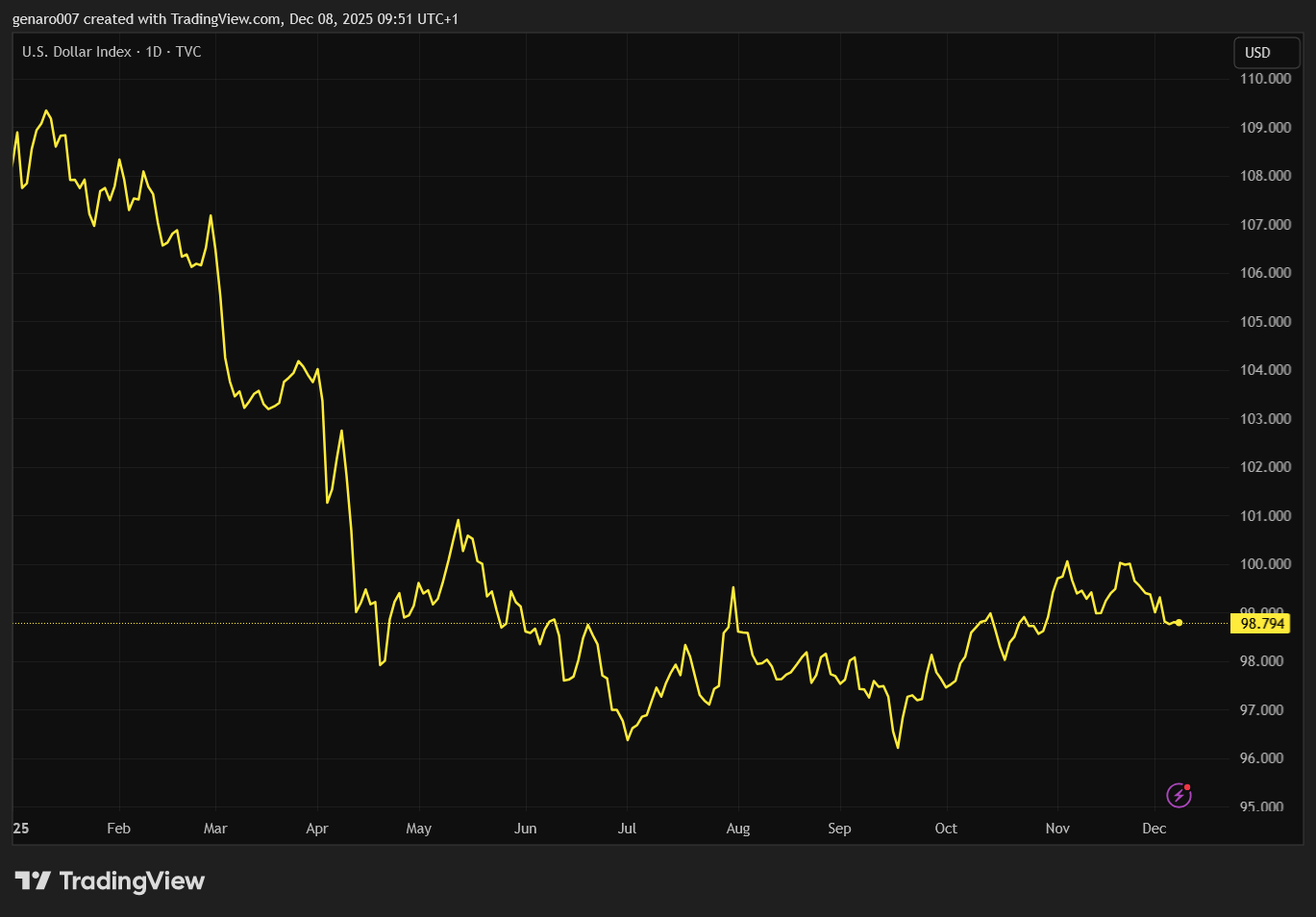Viewport: 1316px width, 917px height.
Task: Click the purple lightning AI assistant icon
Action: tap(1179, 795)
